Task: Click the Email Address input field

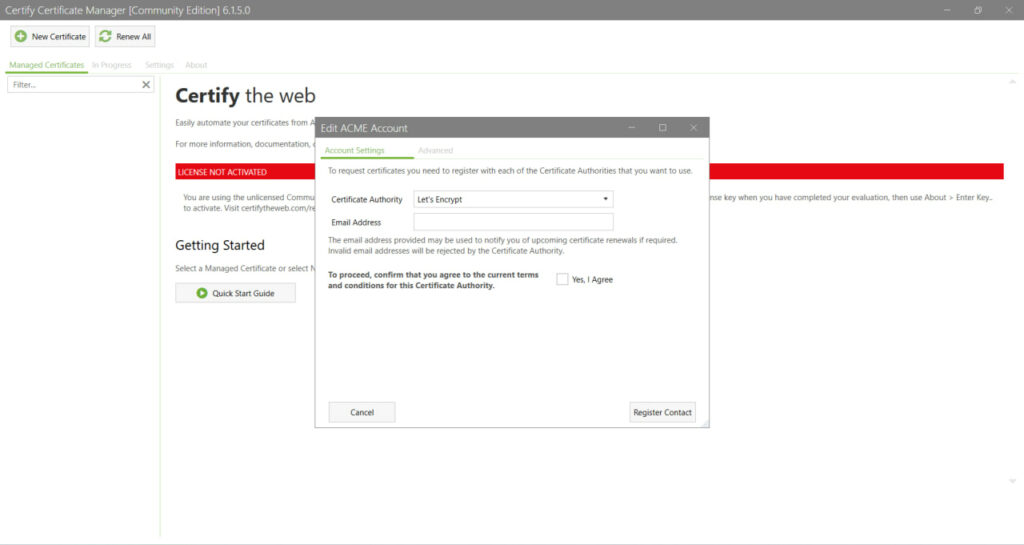Action: click(513, 222)
